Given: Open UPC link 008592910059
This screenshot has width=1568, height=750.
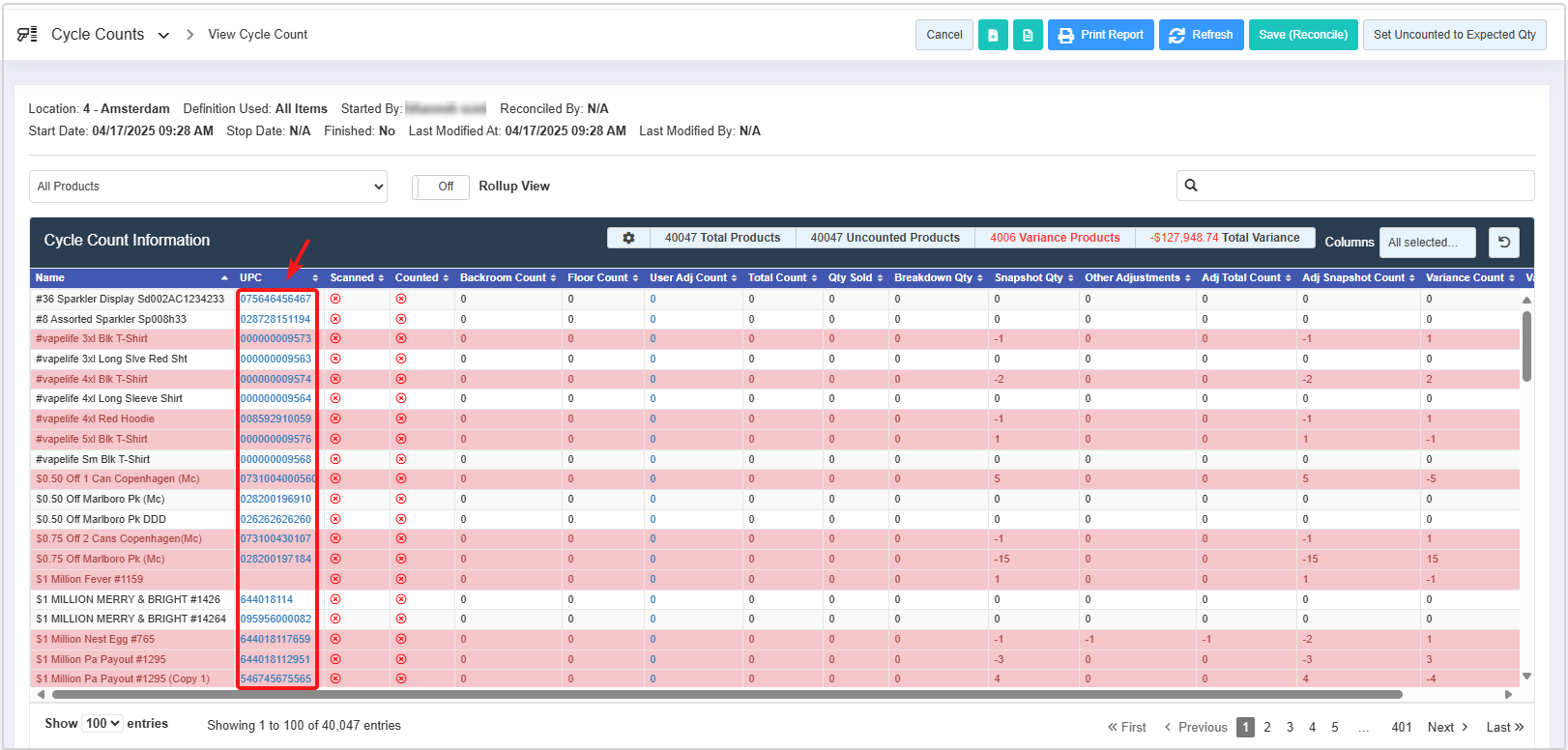Looking at the screenshot, I should tap(276, 418).
